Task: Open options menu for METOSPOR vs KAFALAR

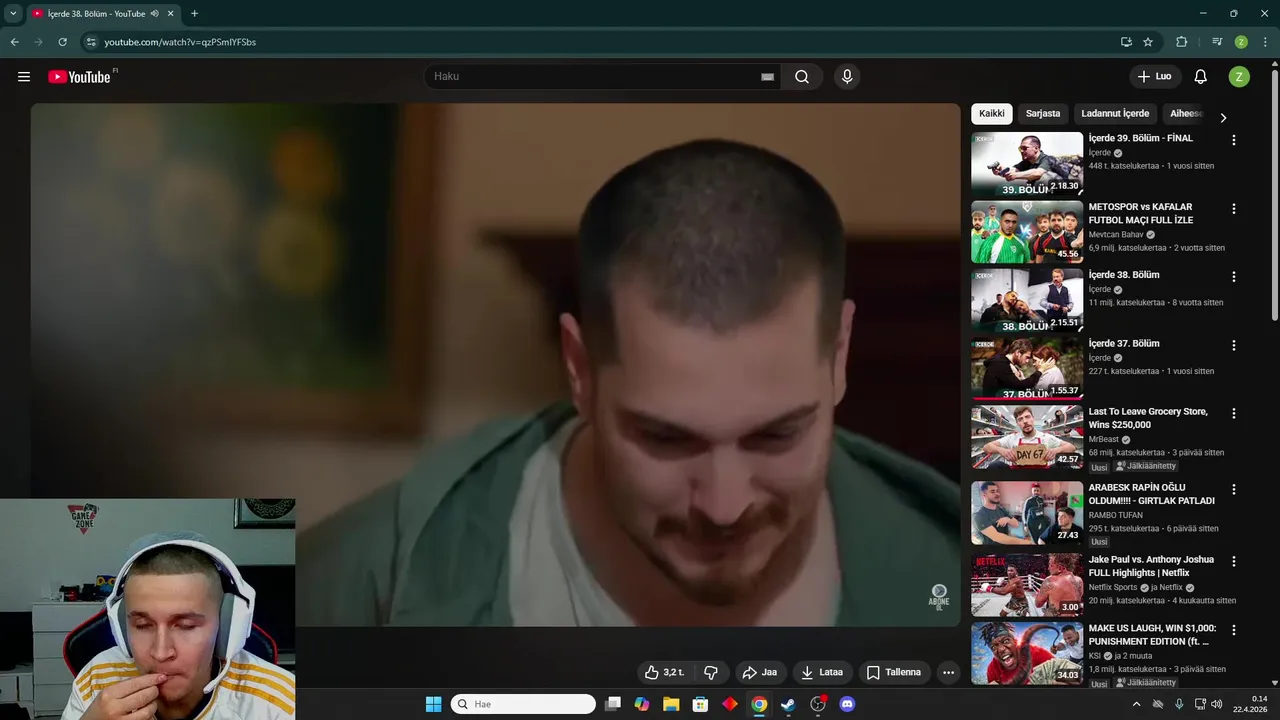Action: click(x=1234, y=209)
